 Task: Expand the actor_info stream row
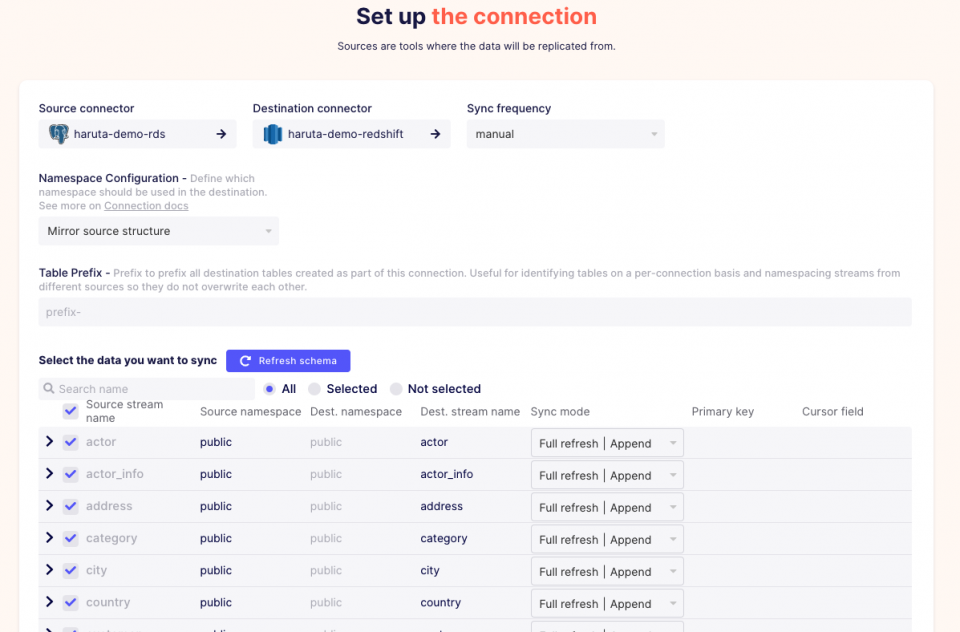coord(49,474)
